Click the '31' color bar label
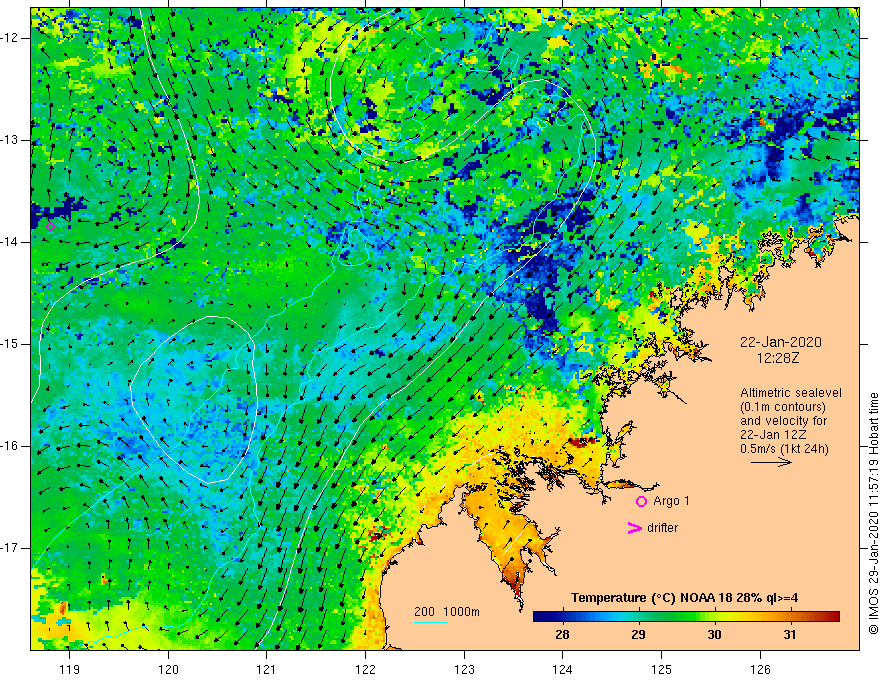Image resolution: width=880 pixels, height=680 pixels. (x=790, y=635)
